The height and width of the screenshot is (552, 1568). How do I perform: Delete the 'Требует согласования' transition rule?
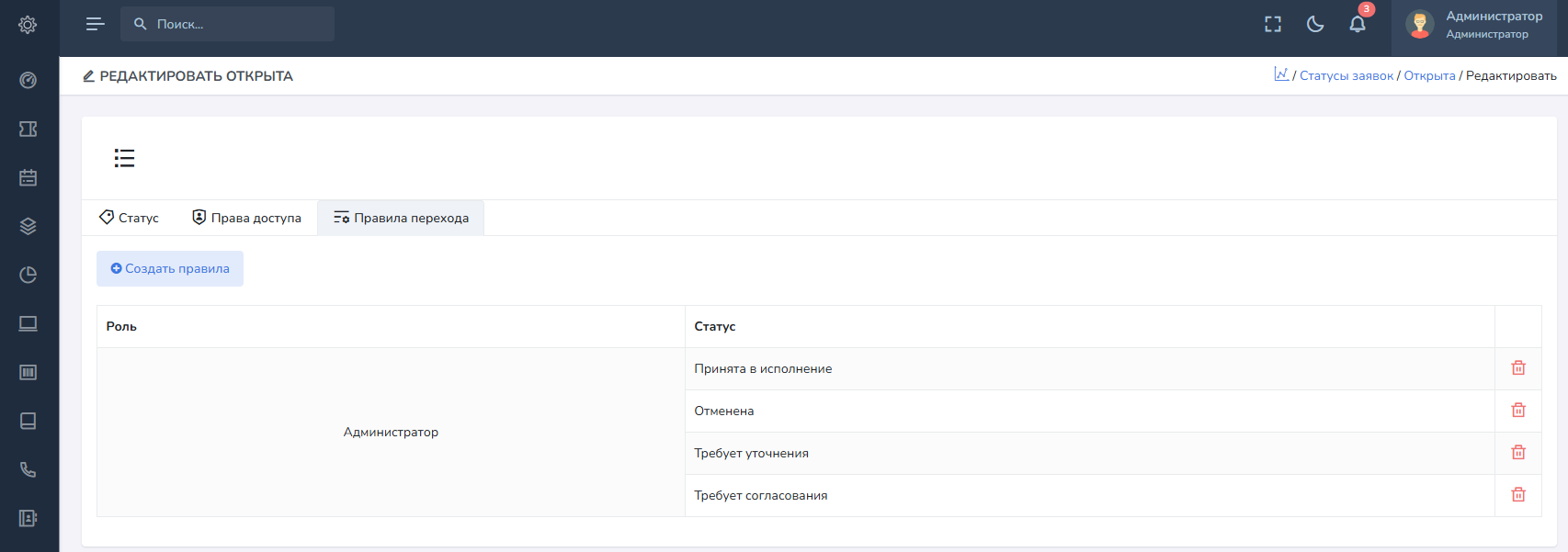1517,495
